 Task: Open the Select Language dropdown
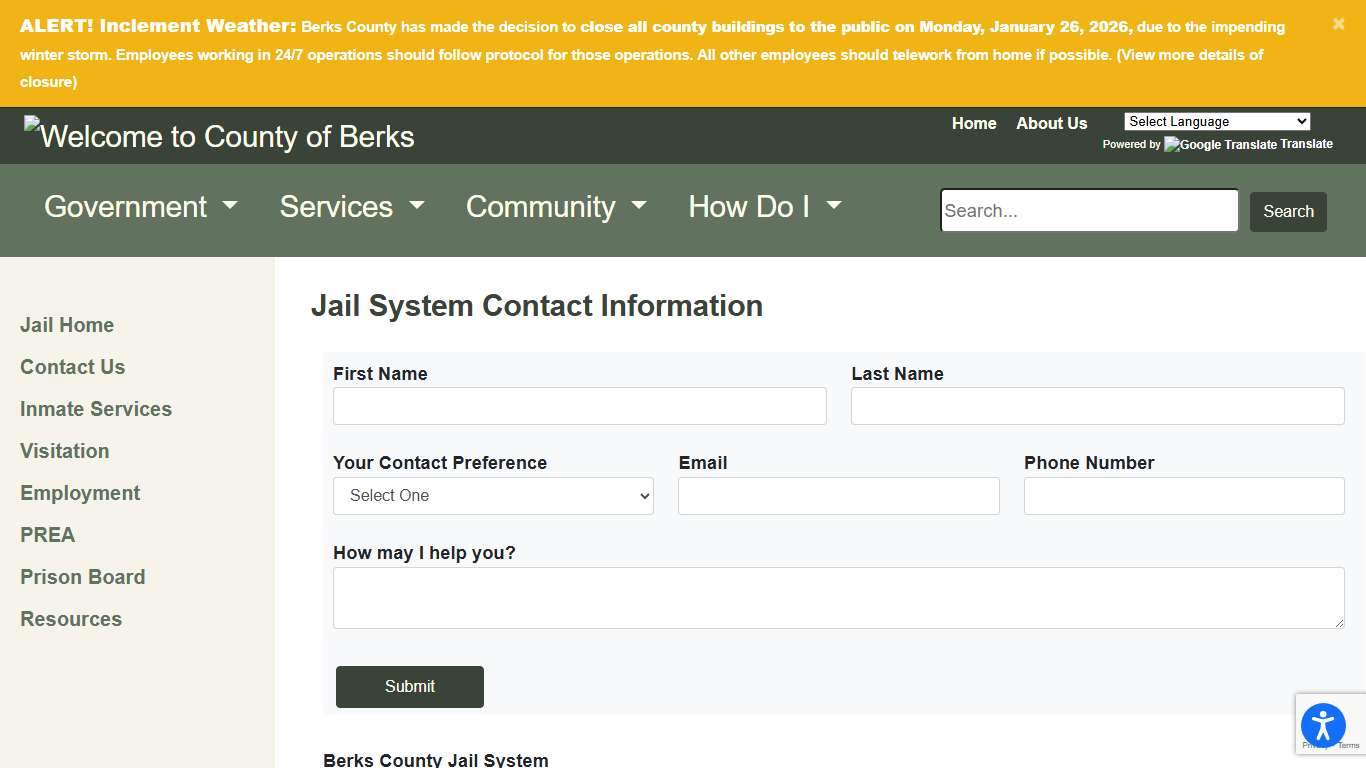[1216, 121]
